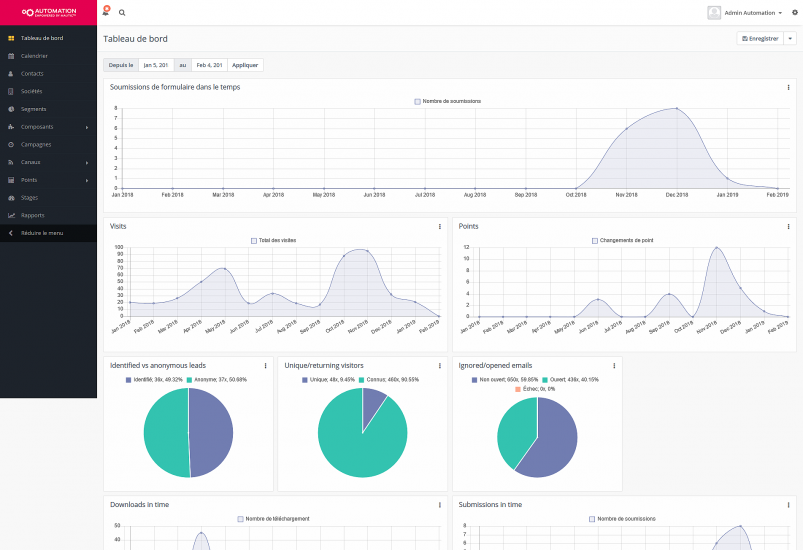Toggle Ouvert legend entry in emails pie

tap(570, 379)
